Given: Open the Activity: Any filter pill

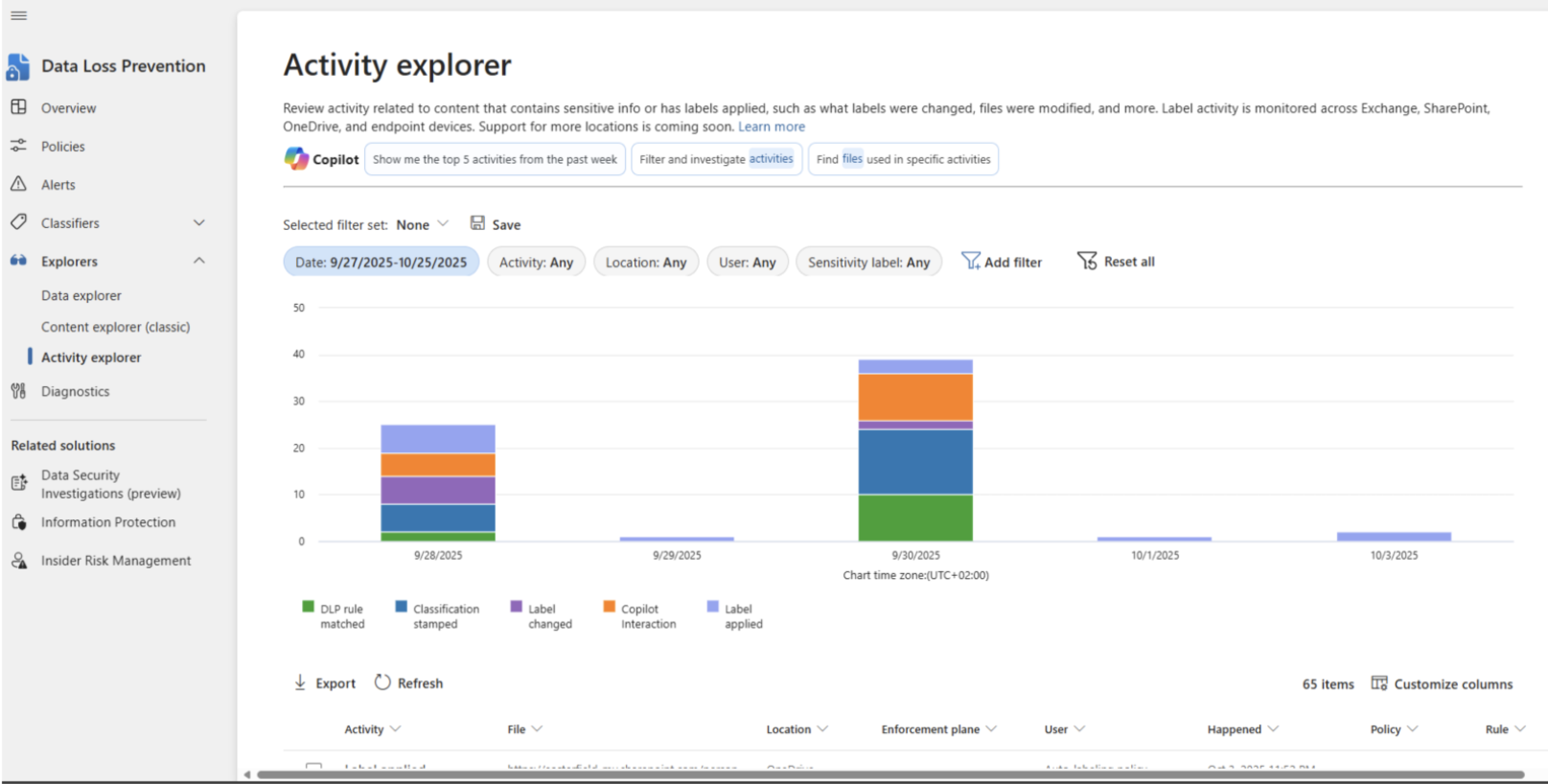Looking at the screenshot, I should 536,262.
